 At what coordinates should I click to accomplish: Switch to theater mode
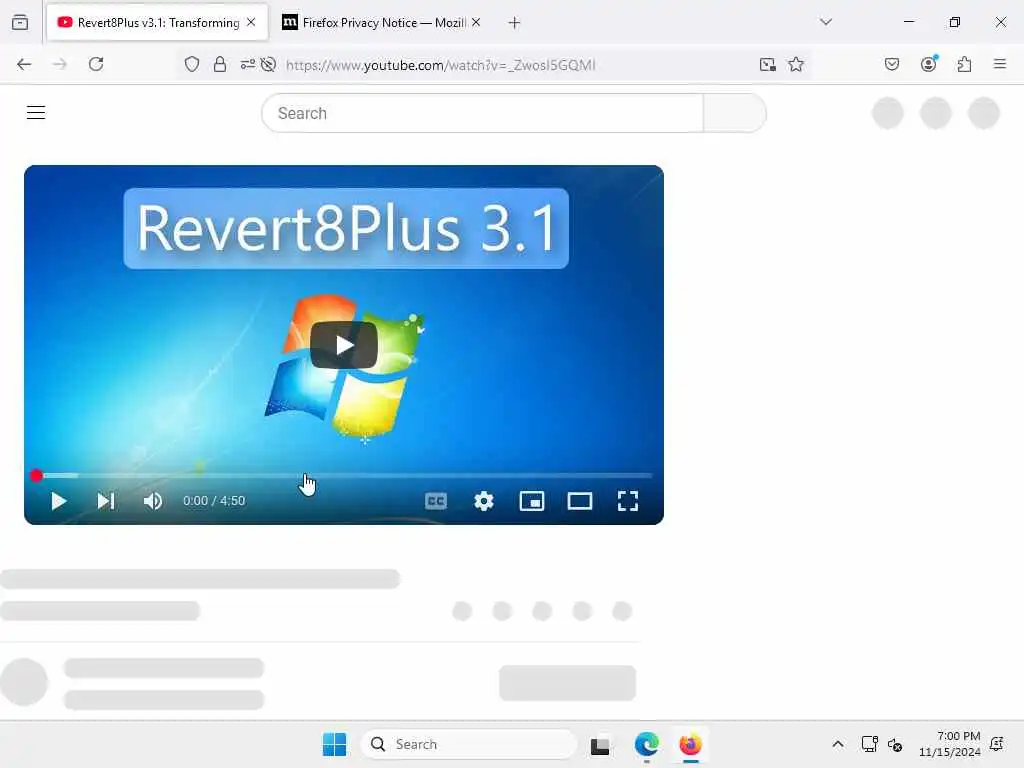point(580,501)
